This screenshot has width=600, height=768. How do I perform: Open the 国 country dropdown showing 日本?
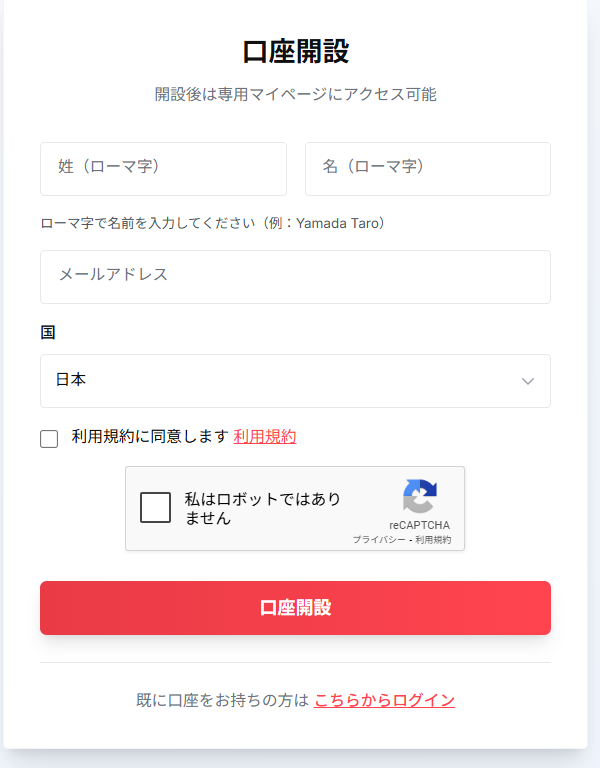point(295,381)
